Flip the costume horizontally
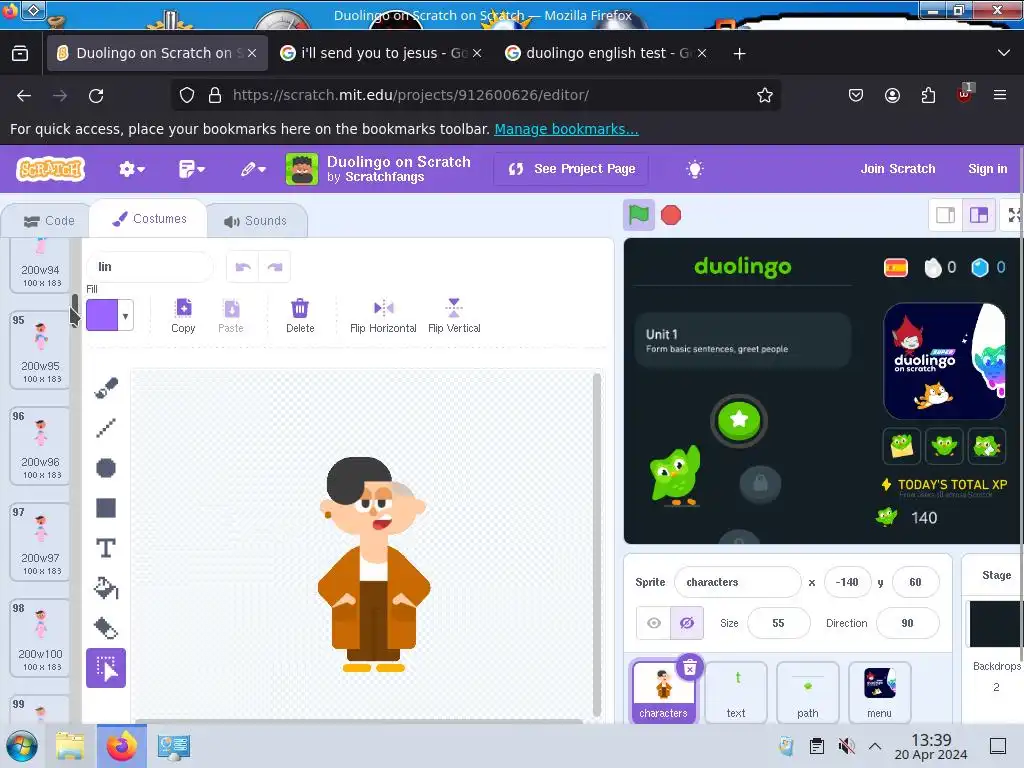 (383, 315)
